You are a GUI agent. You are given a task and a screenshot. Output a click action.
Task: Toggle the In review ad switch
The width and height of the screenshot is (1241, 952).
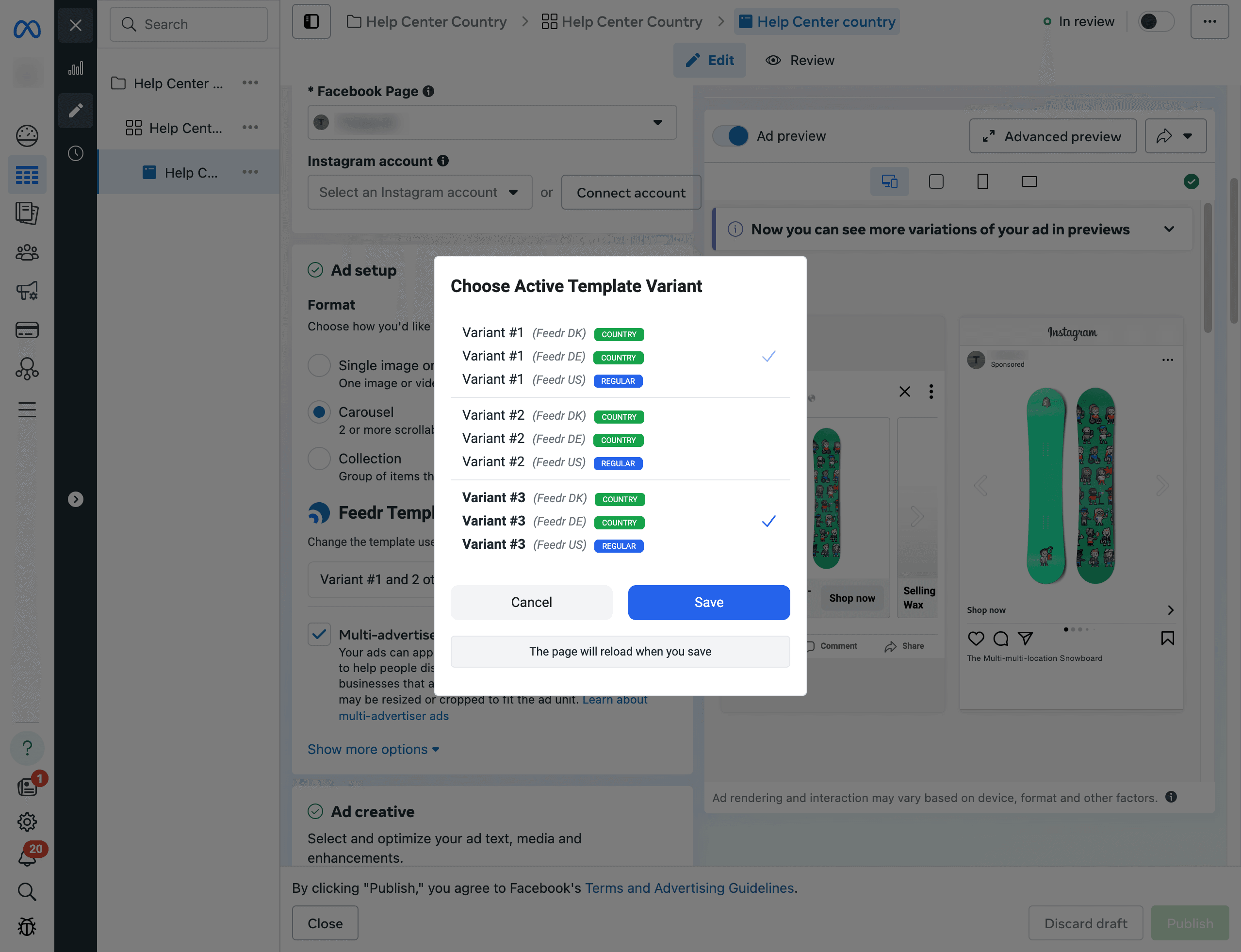[x=1156, y=21]
